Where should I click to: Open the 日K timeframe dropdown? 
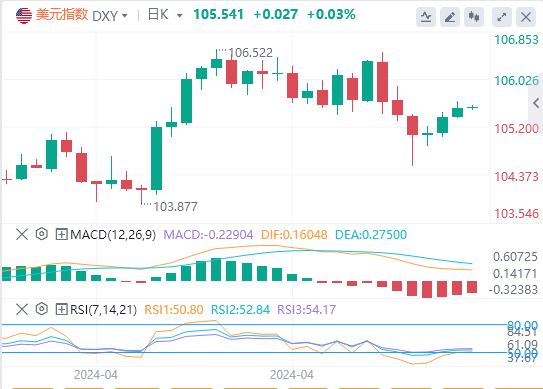(x=165, y=15)
